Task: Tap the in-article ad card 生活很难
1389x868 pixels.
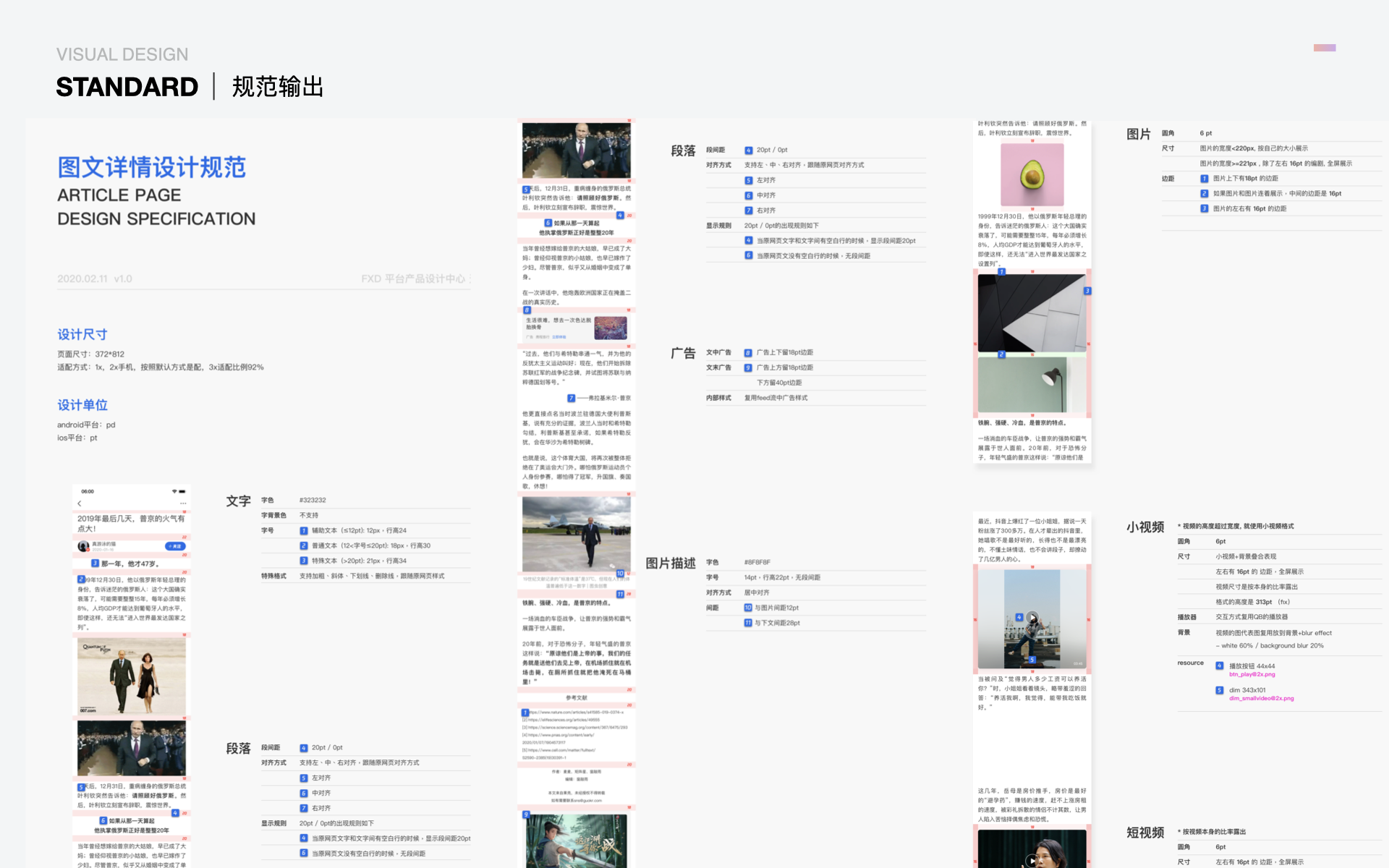Action: (x=575, y=328)
